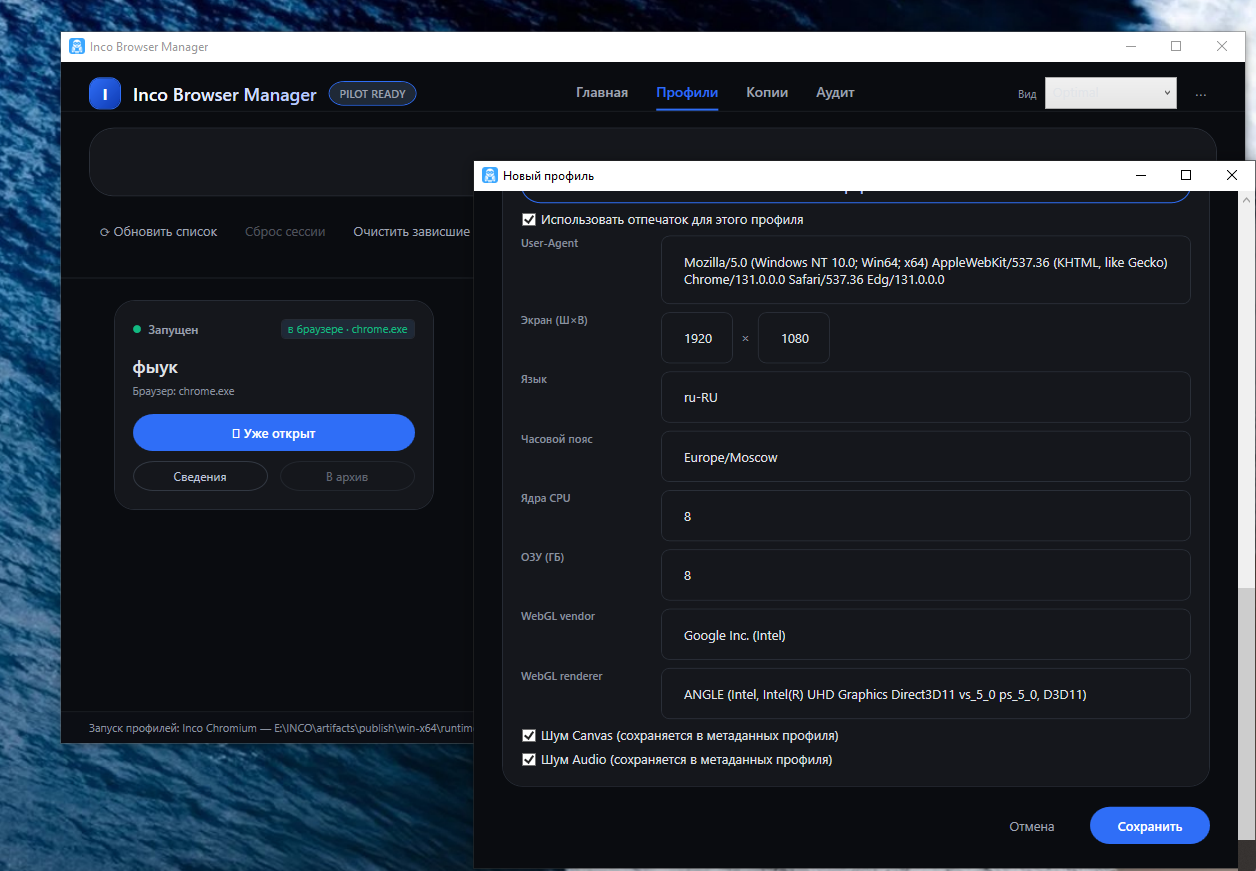The image size is (1256, 871).
Task: Go to the Копии tab
Action: click(x=767, y=92)
